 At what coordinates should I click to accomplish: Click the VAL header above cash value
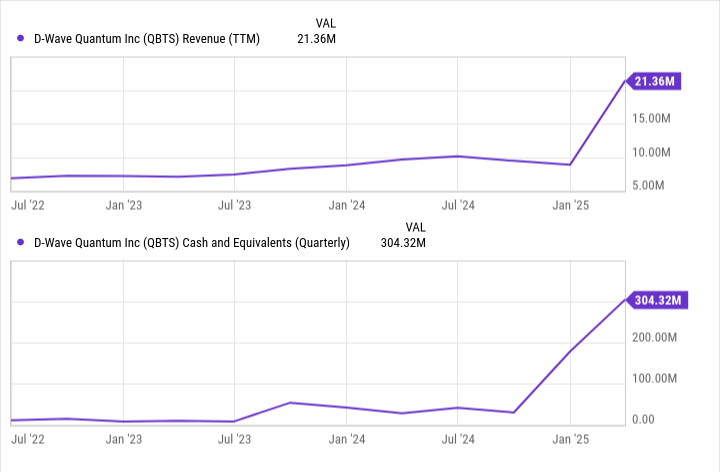tap(416, 227)
